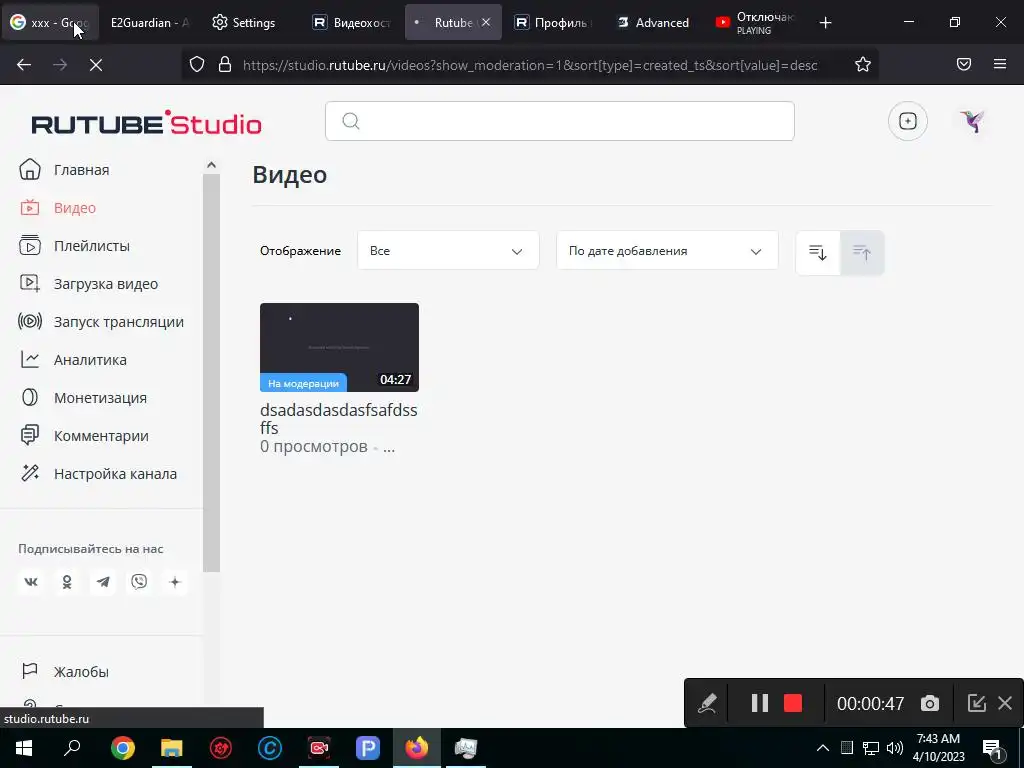Open the hummingbird profile avatar menu

(x=972, y=121)
